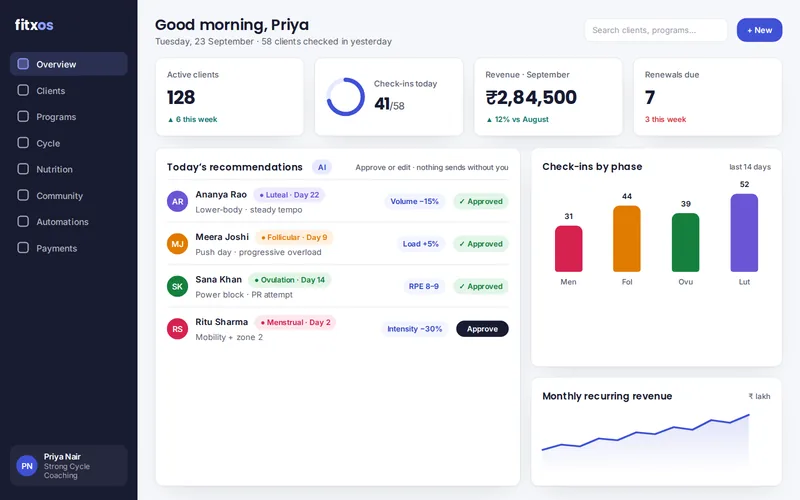Click the Automations sidebar icon
Image resolution: width=800 pixels, height=500 pixels.
pos(23,221)
